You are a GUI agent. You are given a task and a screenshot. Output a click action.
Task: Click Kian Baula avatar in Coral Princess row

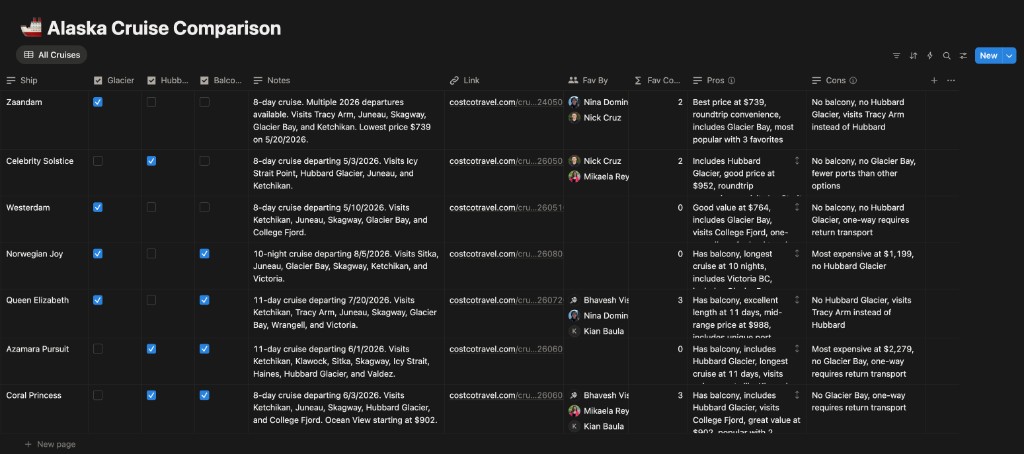(574, 427)
